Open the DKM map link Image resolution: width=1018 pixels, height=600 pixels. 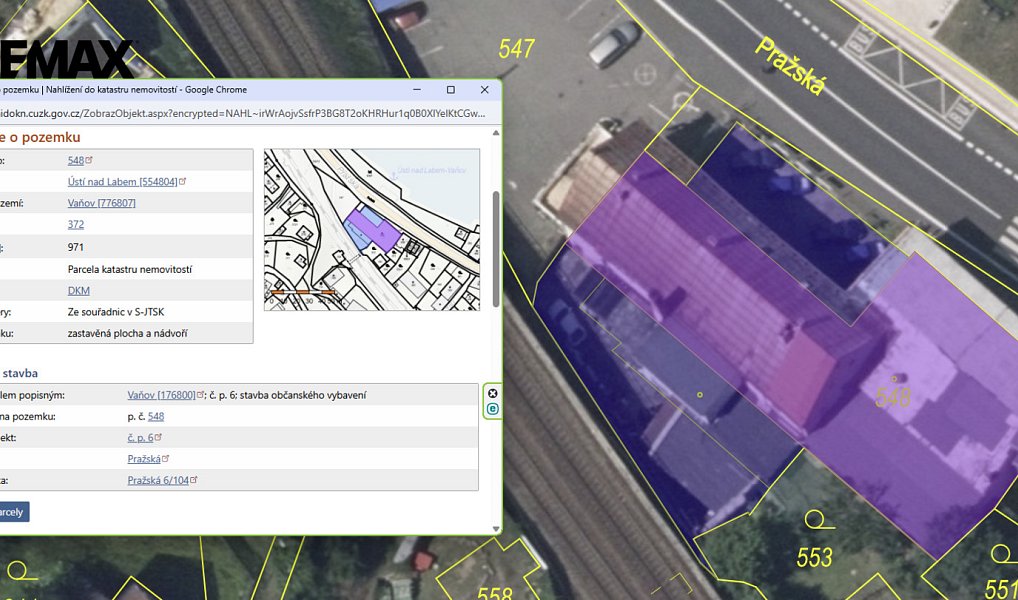(79, 291)
